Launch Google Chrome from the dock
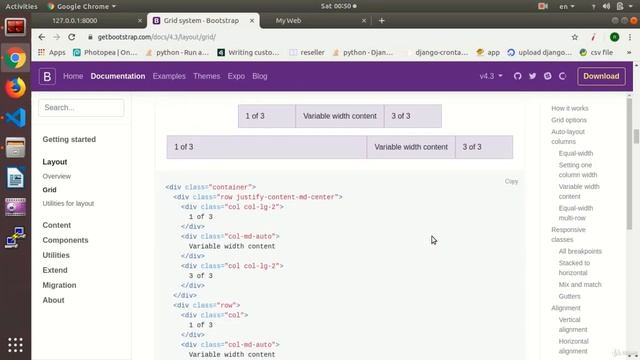The height and width of the screenshot is (360, 640). click(16, 58)
